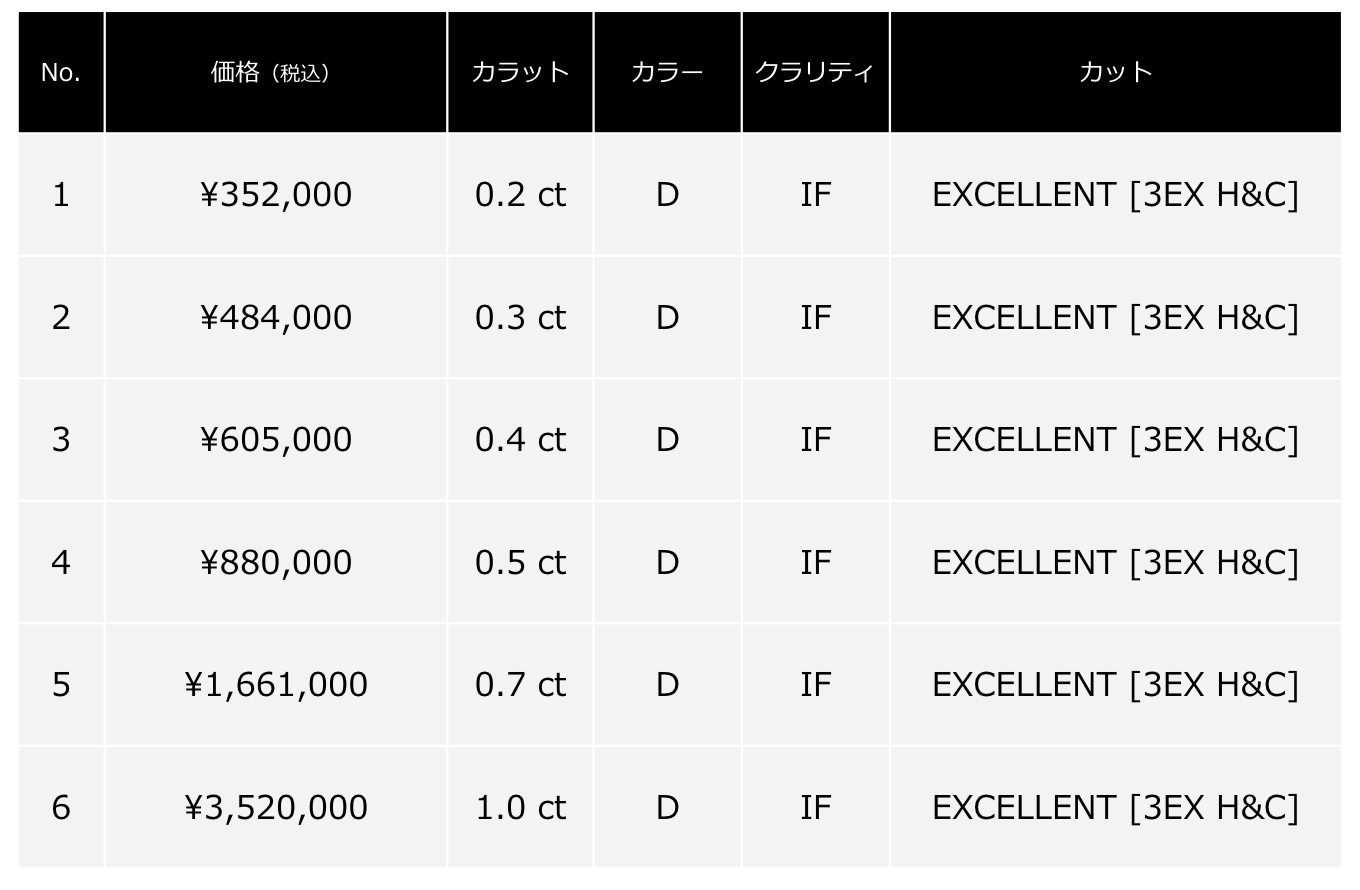The height and width of the screenshot is (890, 1360).
Task: Click the カット column header
Action: pos(1115,73)
